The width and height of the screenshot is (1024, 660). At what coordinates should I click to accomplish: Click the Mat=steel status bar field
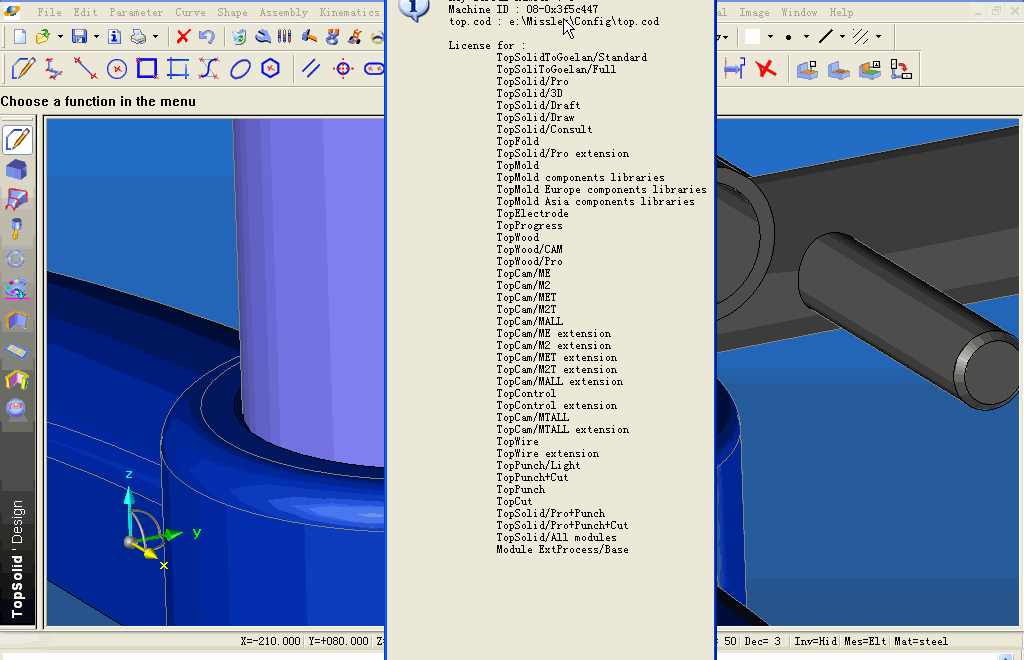[x=921, y=641]
